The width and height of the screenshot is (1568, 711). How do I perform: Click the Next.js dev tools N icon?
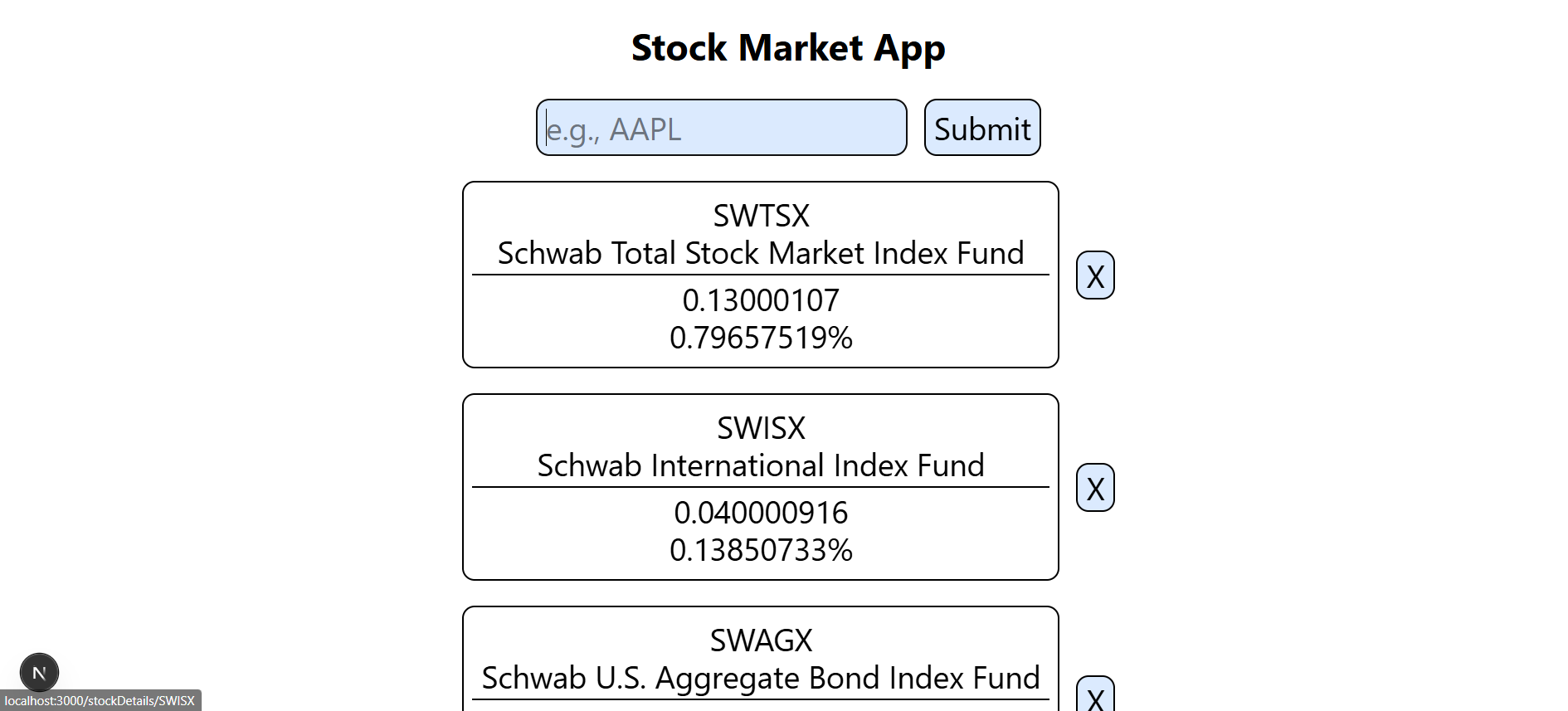tap(39, 672)
